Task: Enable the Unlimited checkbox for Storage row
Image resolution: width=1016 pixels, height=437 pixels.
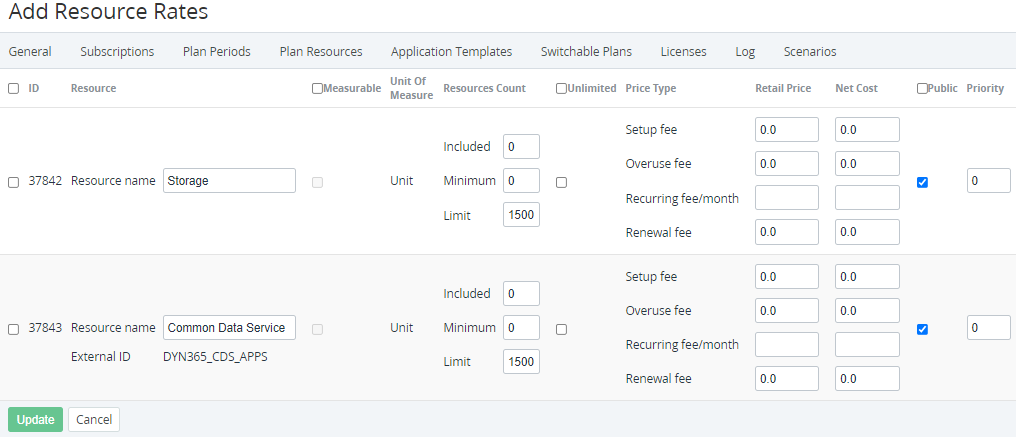Action: click(x=561, y=182)
